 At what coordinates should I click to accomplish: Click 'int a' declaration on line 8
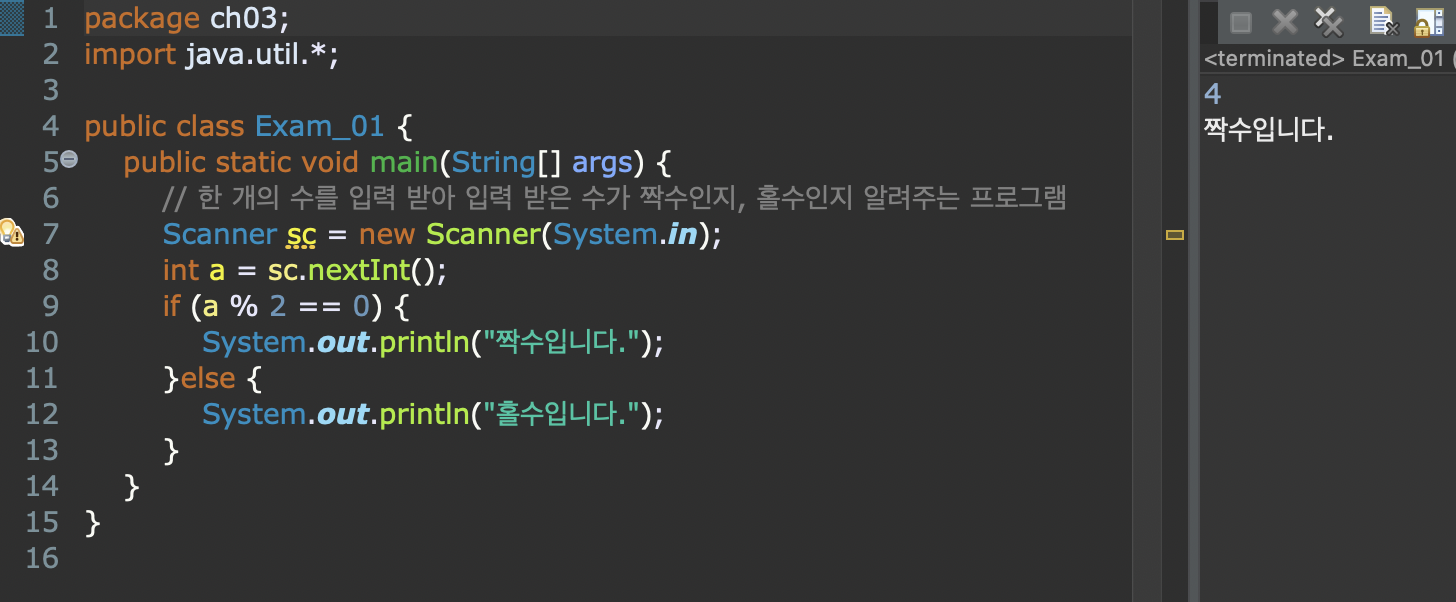[x=195, y=270]
